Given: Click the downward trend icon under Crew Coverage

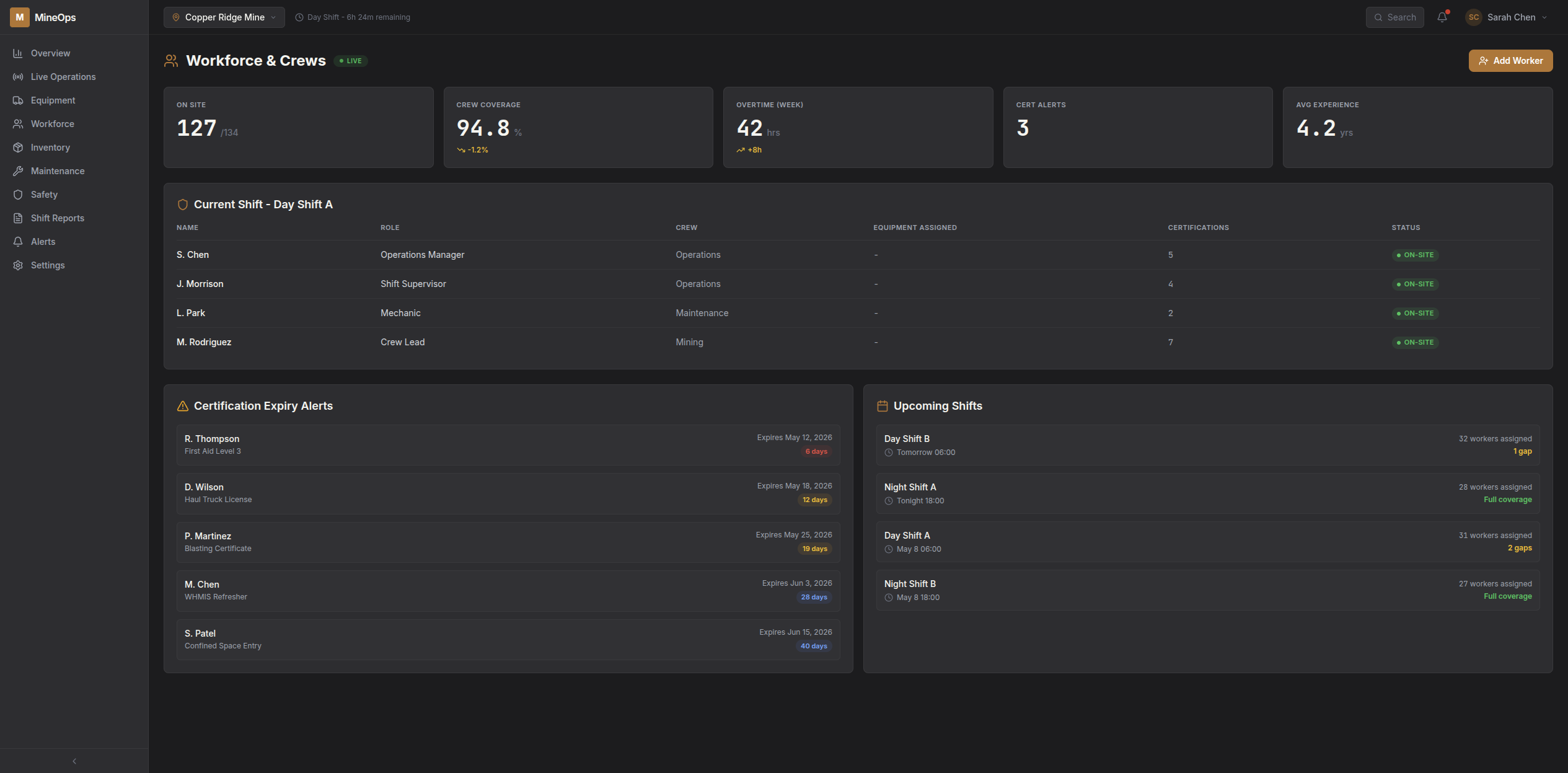Looking at the screenshot, I should tap(461, 150).
